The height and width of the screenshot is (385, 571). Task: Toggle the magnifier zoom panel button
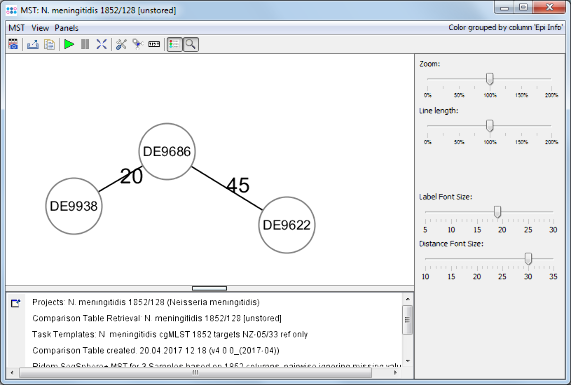pos(190,44)
